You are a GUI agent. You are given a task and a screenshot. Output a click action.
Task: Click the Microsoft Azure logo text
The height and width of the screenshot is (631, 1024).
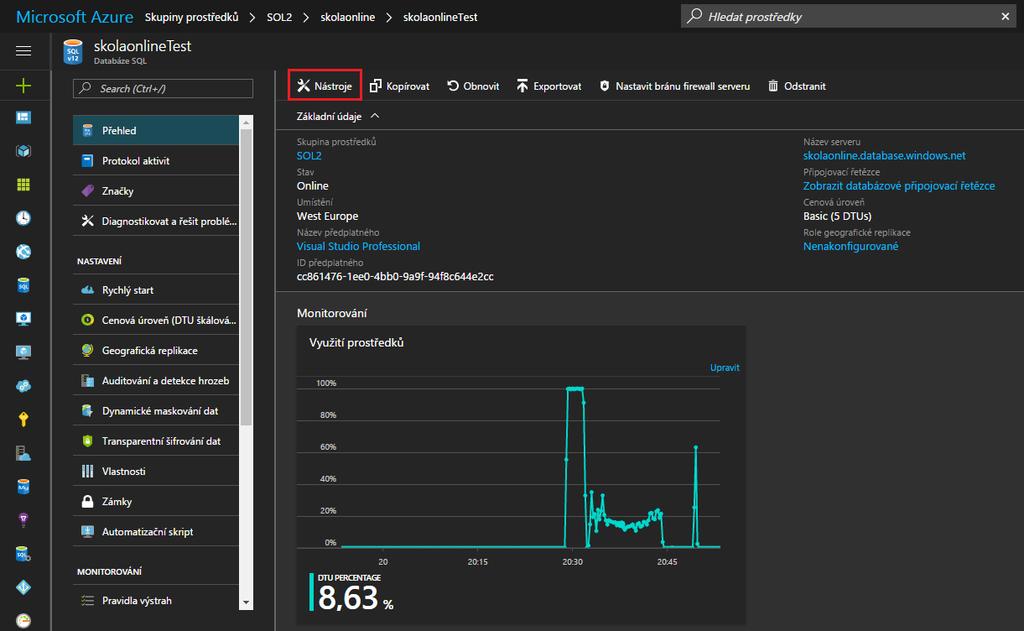click(x=74, y=16)
